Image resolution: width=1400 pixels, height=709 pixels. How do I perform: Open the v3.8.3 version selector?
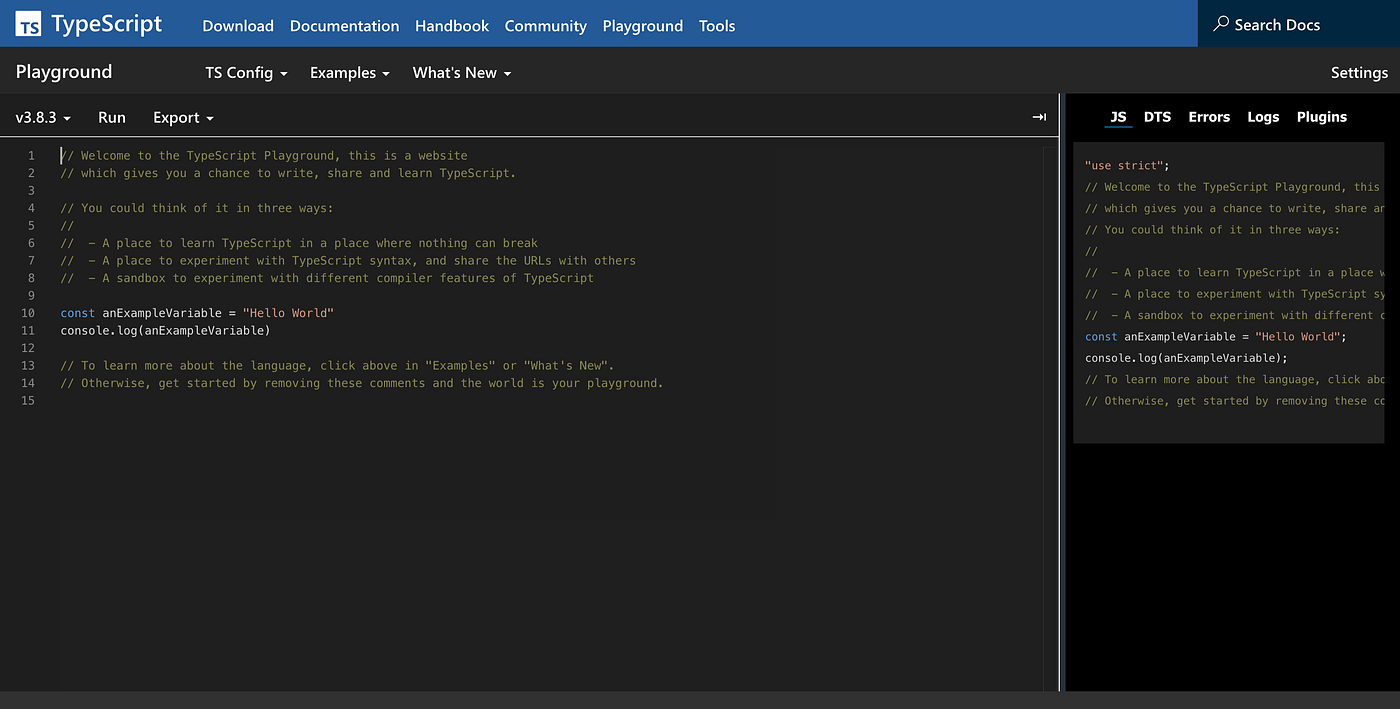42,117
